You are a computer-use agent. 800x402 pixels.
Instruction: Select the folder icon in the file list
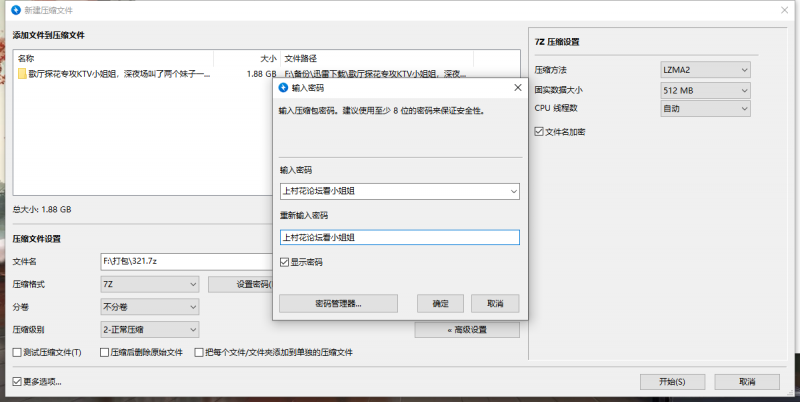(x=21, y=73)
